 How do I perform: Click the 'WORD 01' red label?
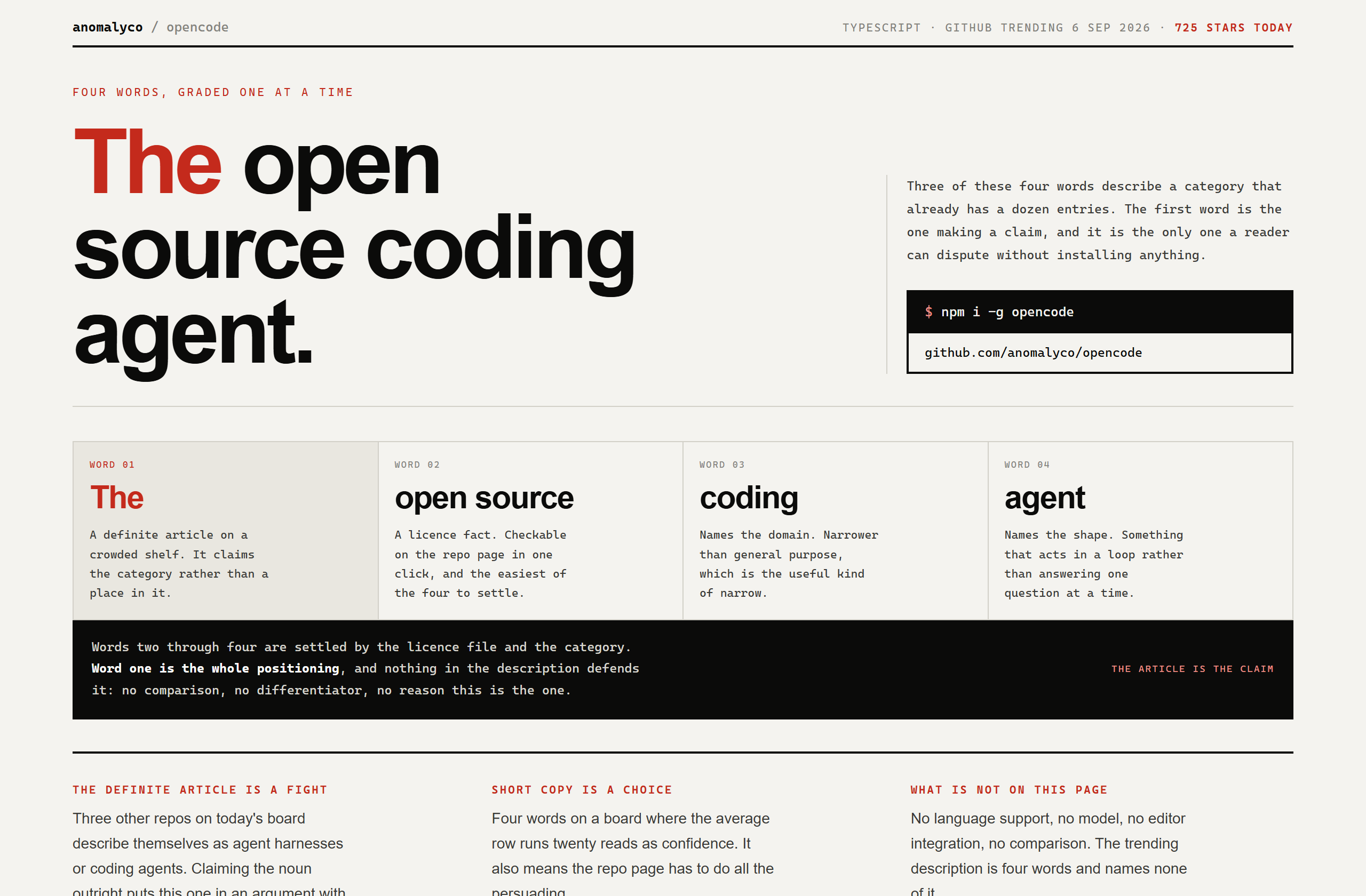(112, 465)
